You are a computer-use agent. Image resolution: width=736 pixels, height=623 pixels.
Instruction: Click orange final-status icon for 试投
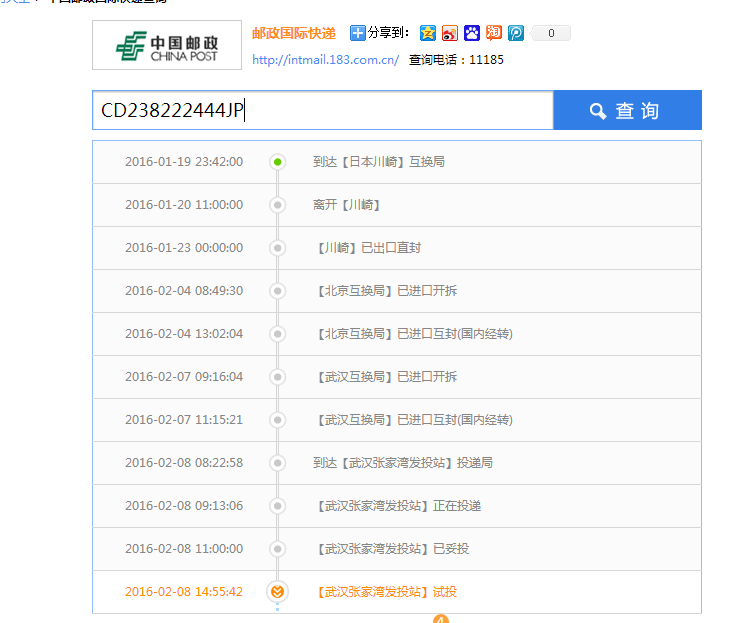coord(277,592)
